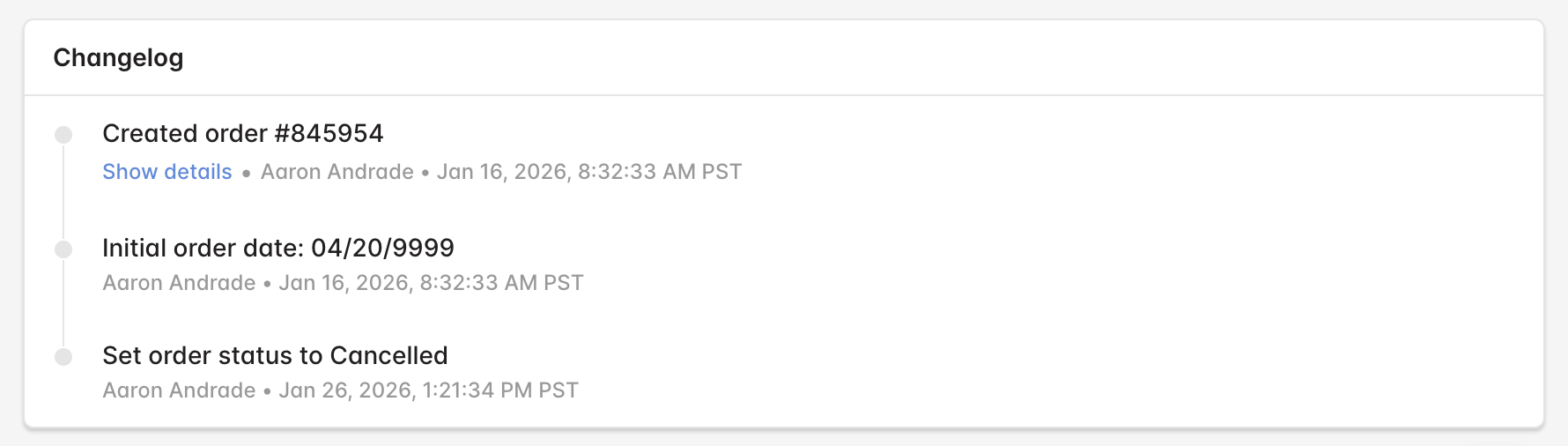Select the Created order #845954 entry
This screenshot has height=446, width=1568.
click(x=243, y=133)
